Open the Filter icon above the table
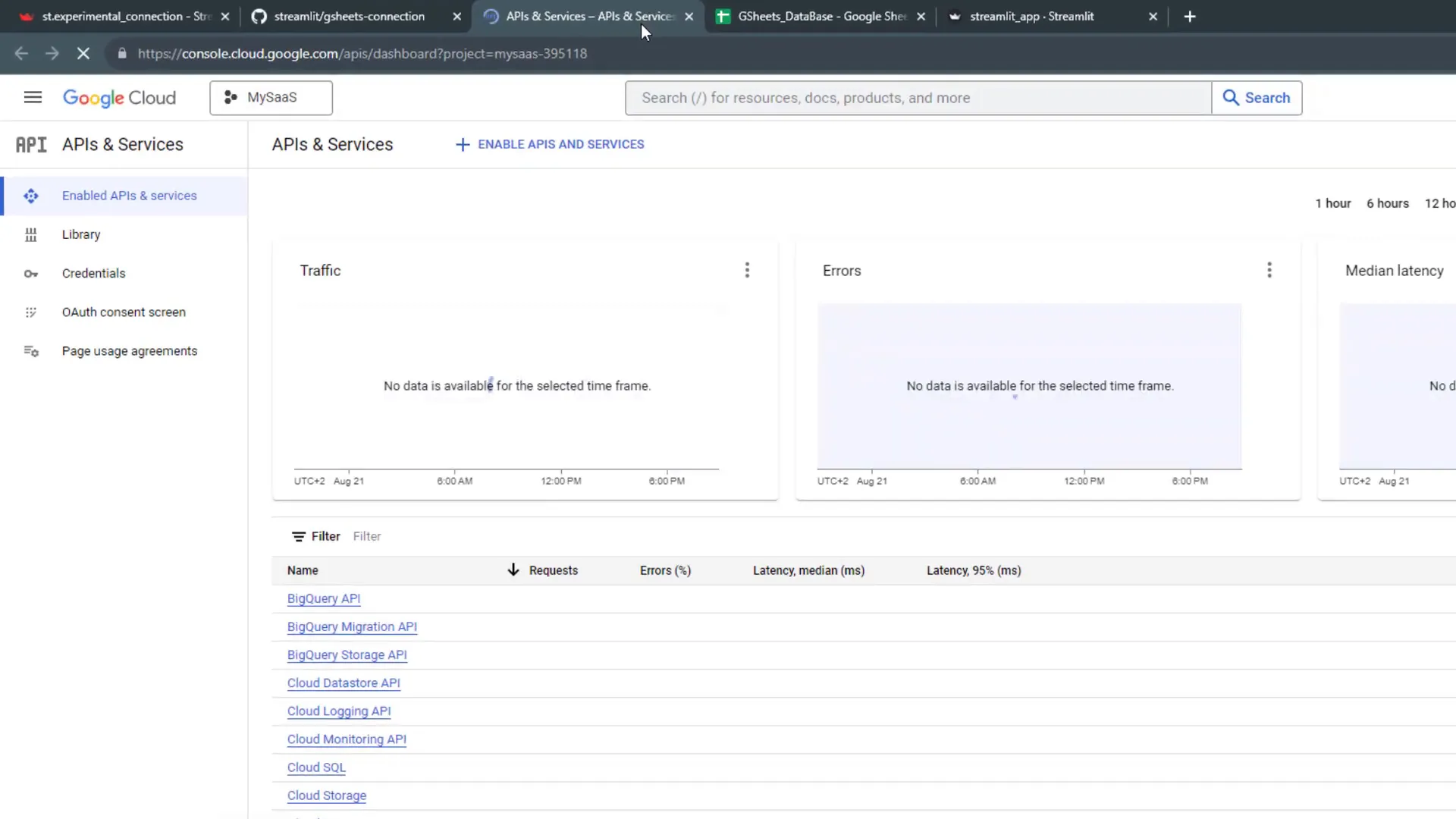Image resolution: width=1456 pixels, height=819 pixels. click(299, 536)
